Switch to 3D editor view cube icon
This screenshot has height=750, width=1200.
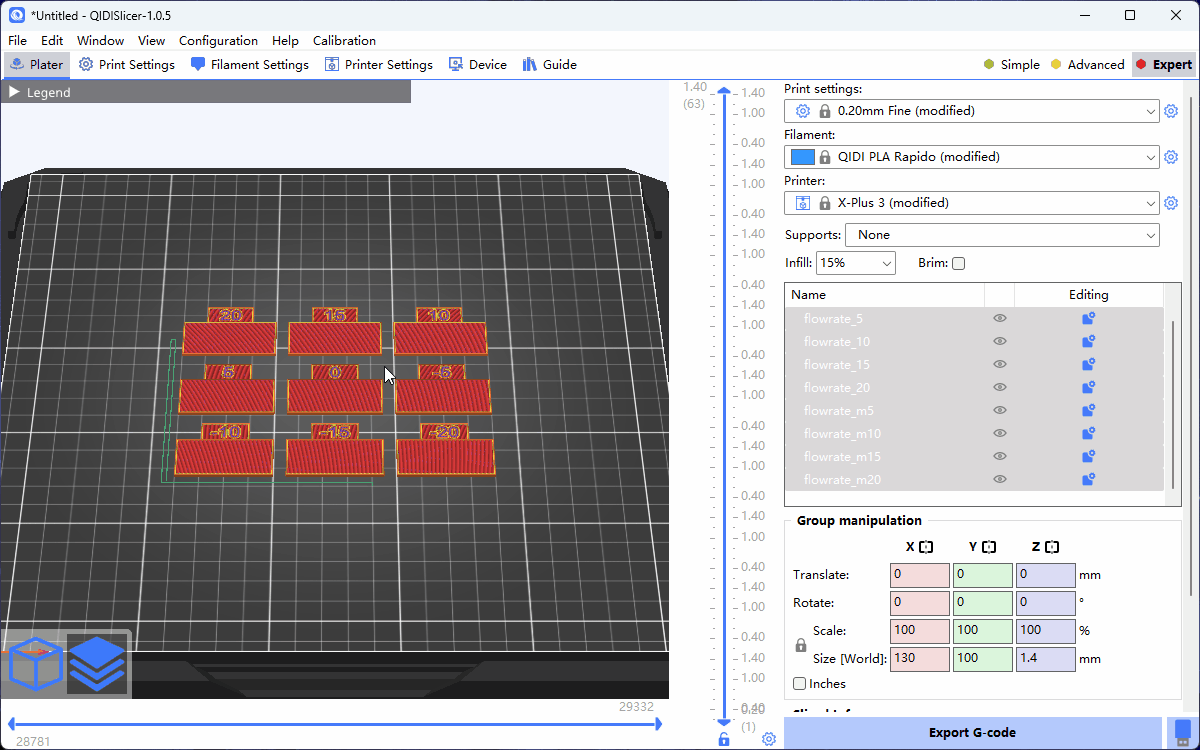[x=35, y=663]
